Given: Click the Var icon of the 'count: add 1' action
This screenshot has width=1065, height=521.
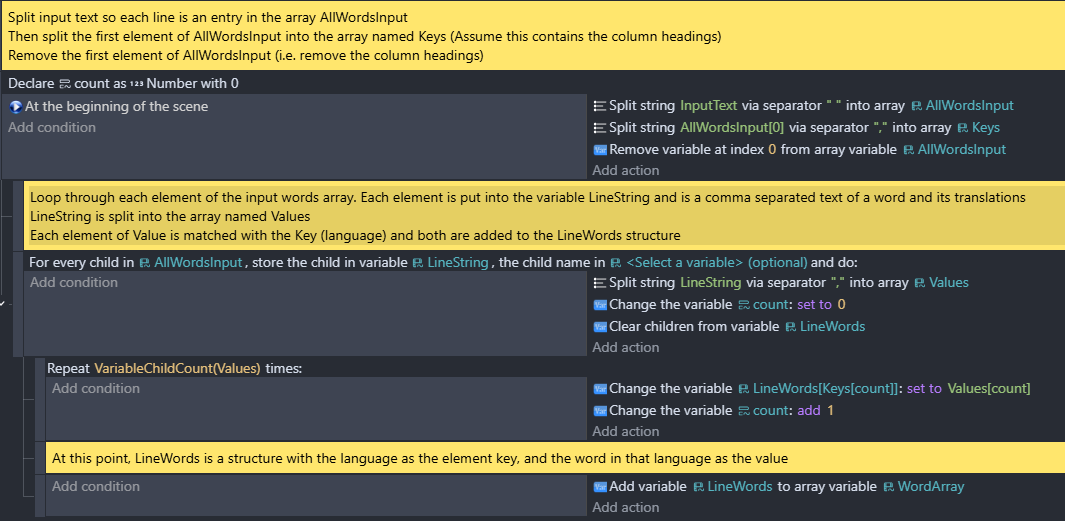Looking at the screenshot, I should [x=600, y=410].
